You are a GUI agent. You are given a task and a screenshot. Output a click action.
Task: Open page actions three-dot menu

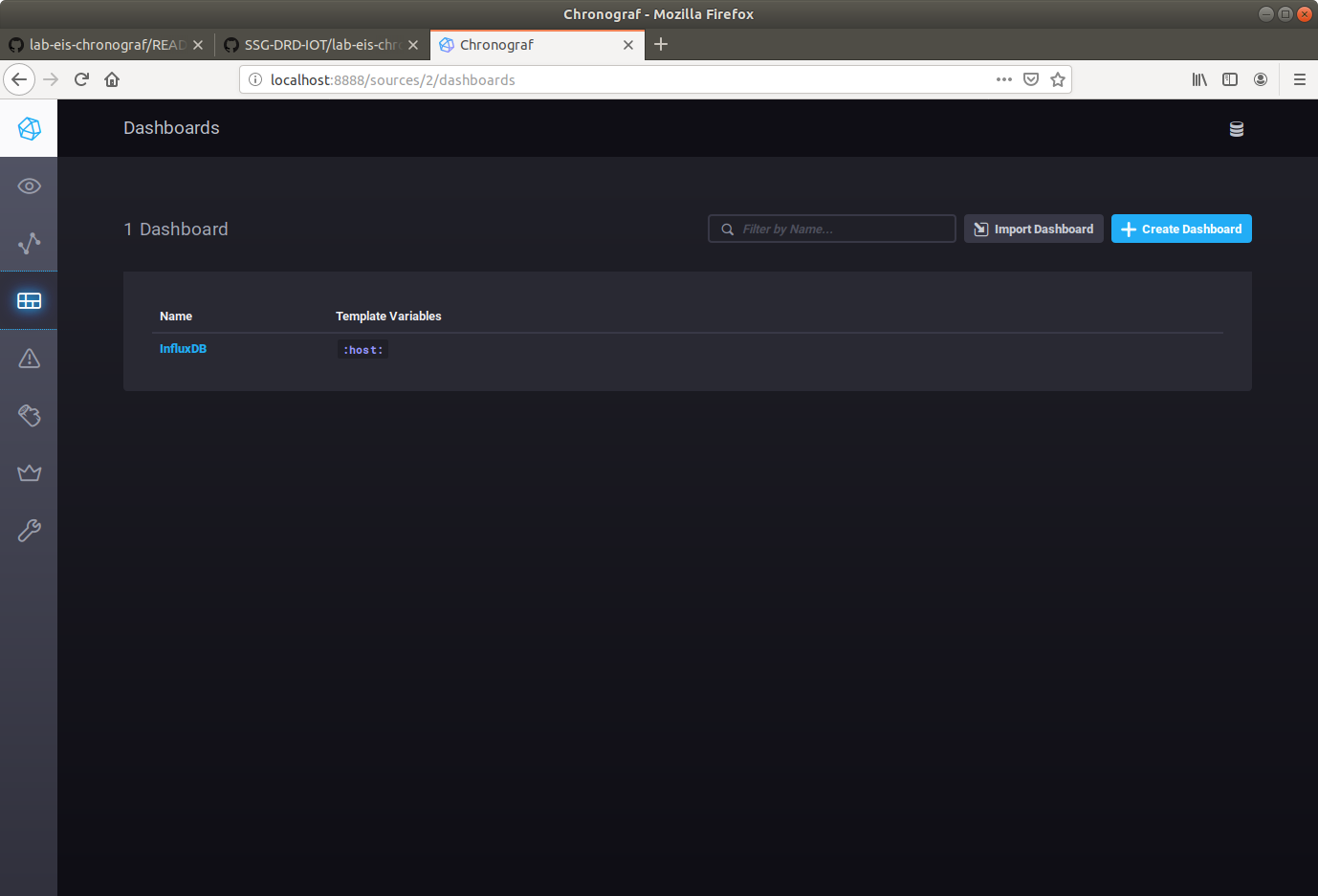tap(1004, 79)
